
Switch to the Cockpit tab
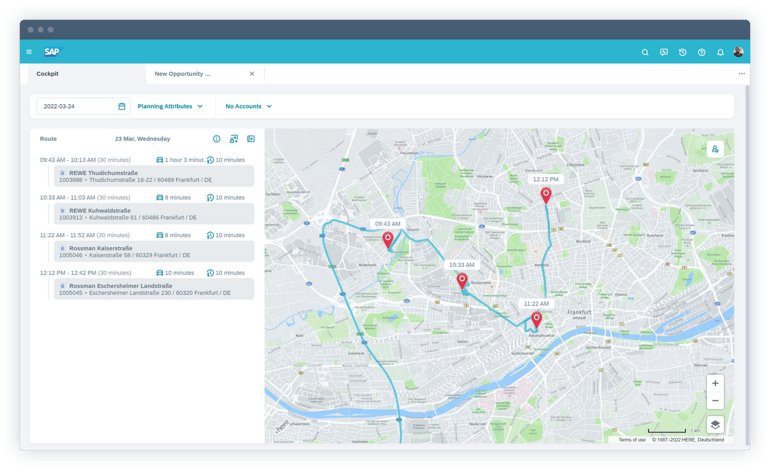pyautogui.click(x=86, y=74)
